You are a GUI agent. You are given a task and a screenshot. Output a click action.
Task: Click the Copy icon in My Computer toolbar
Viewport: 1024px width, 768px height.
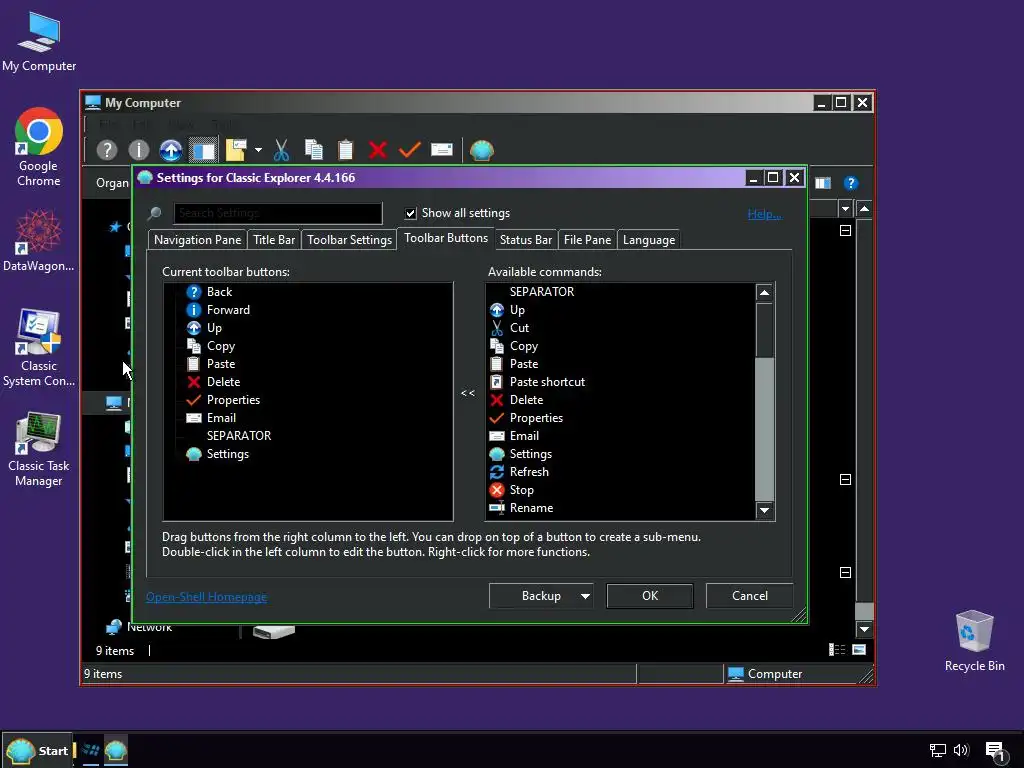313,150
